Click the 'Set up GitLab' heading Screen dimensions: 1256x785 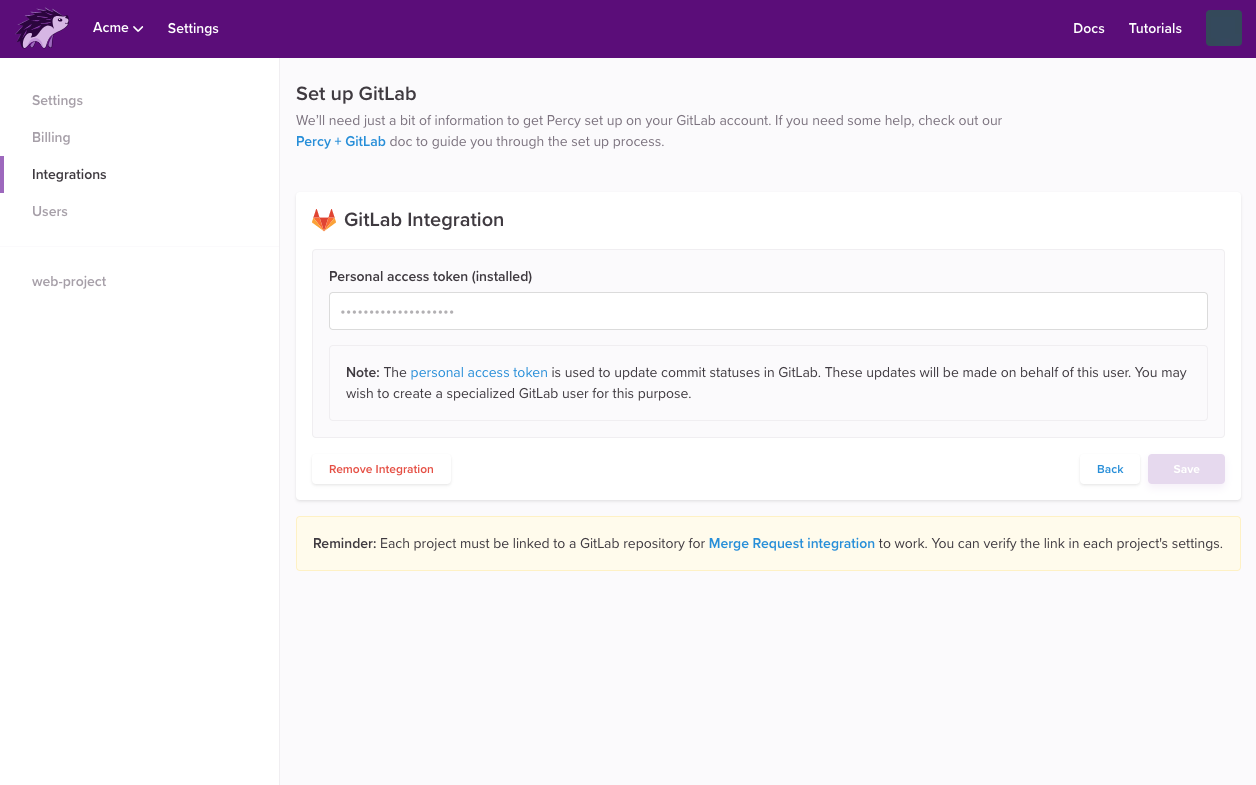356,94
